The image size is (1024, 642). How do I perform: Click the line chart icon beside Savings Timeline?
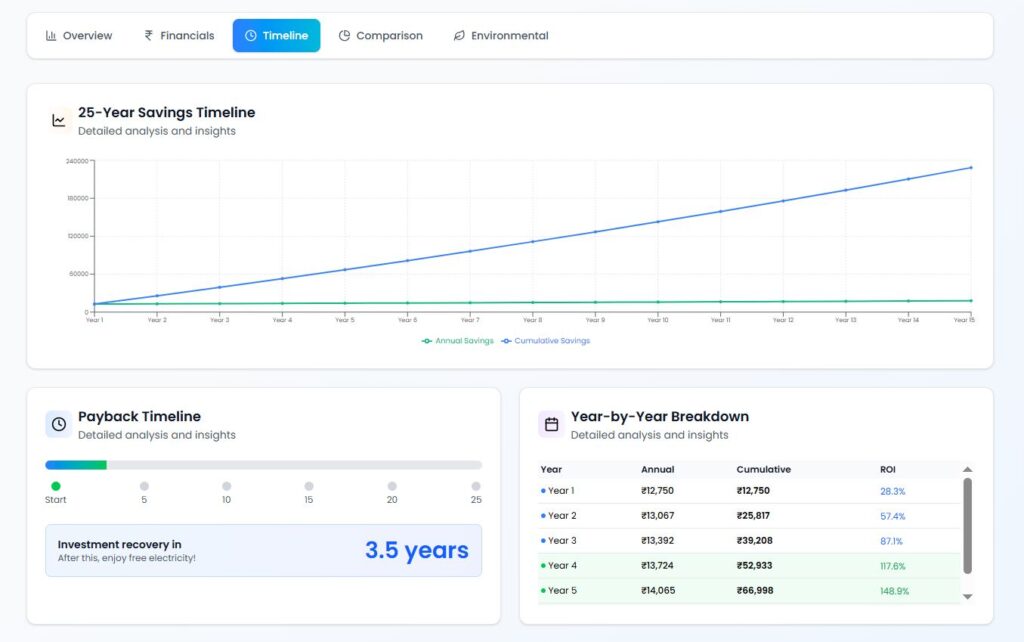[59, 121]
